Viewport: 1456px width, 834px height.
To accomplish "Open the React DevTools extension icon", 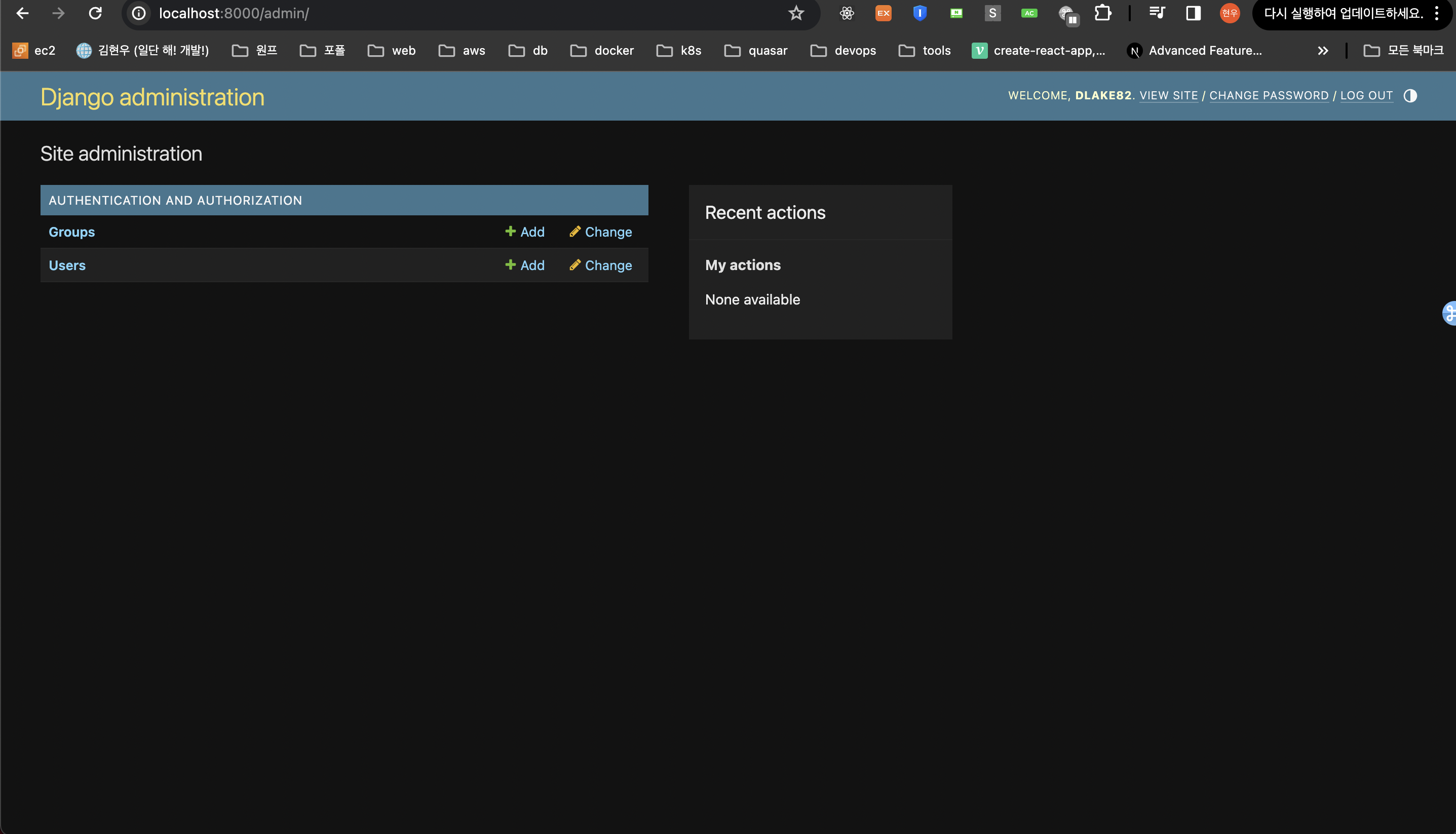I will pyautogui.click(x=847, y=13).
